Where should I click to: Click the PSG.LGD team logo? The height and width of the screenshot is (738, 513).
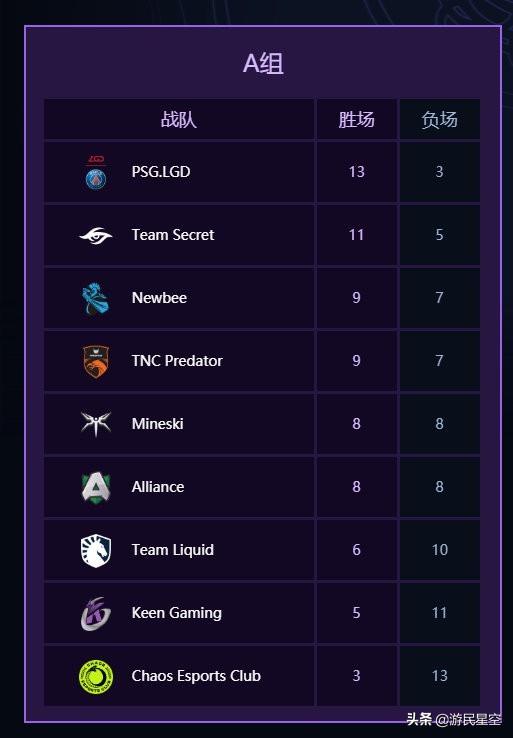coord(96,172)
